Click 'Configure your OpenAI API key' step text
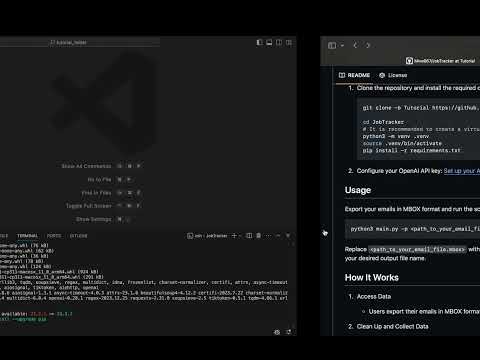Viewport: 480px width, 360px height. pos(399,171)
